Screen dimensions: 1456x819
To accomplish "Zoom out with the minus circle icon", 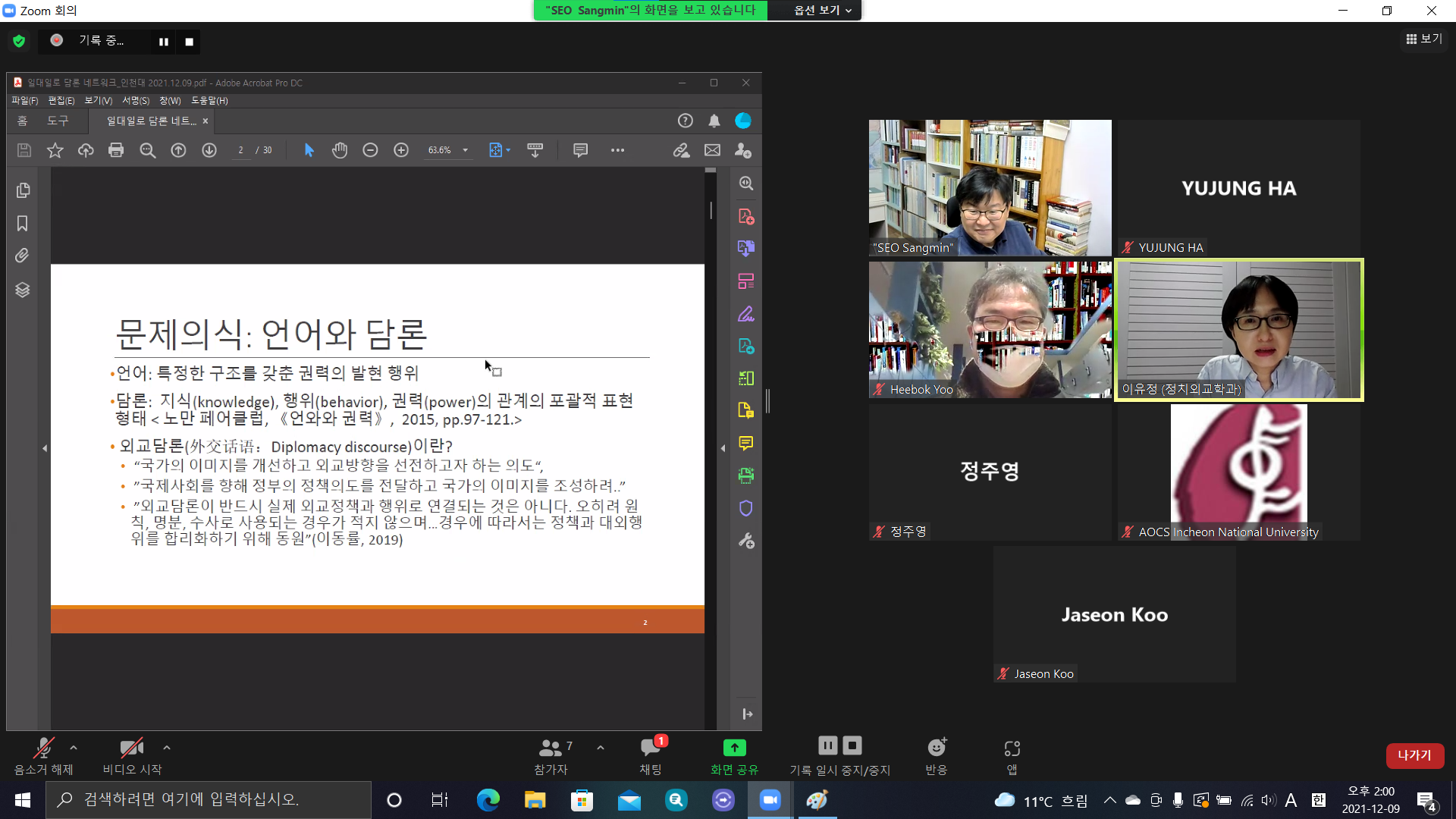I will point(370,150).
